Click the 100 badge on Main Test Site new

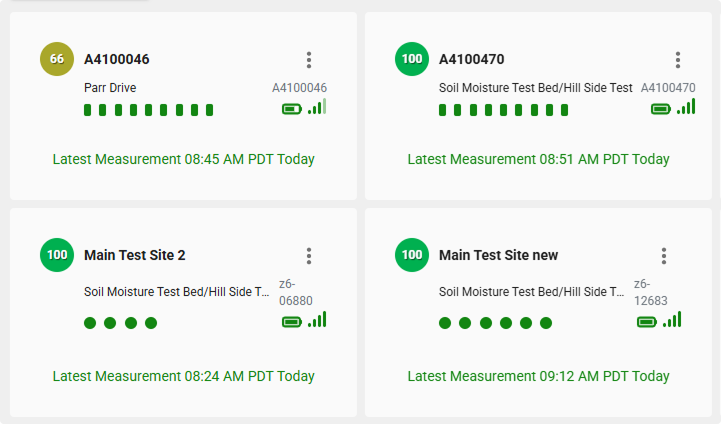pyautogui.click(x=412, y=255)
